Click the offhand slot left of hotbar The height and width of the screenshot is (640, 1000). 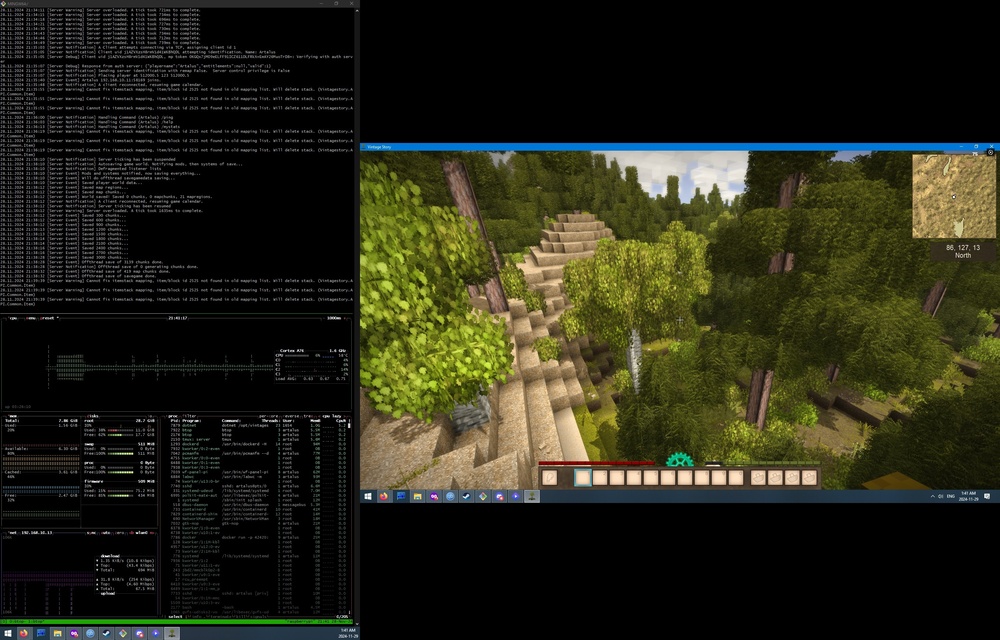pos(550,478)
